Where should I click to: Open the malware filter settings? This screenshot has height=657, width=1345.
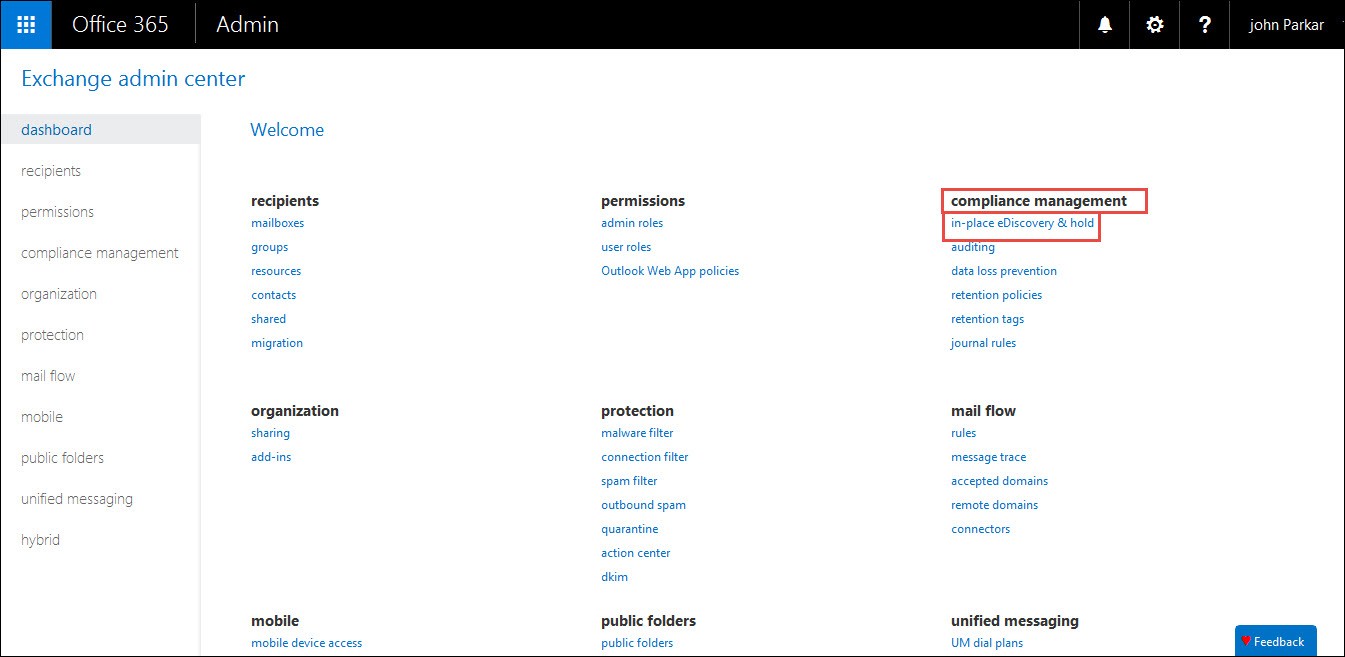click(636, 432)
